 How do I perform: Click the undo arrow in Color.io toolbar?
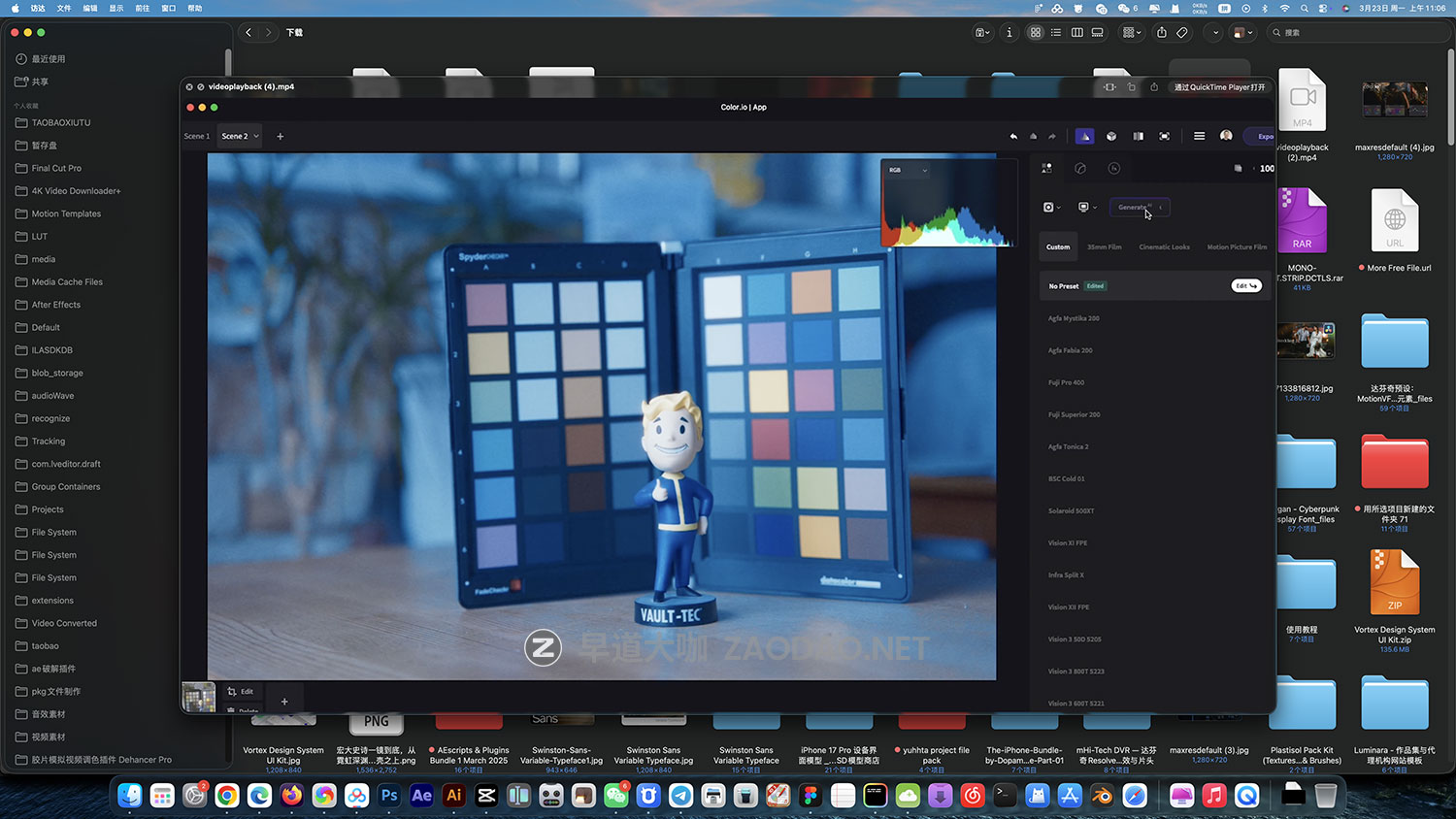click(x=1013, y=136)
